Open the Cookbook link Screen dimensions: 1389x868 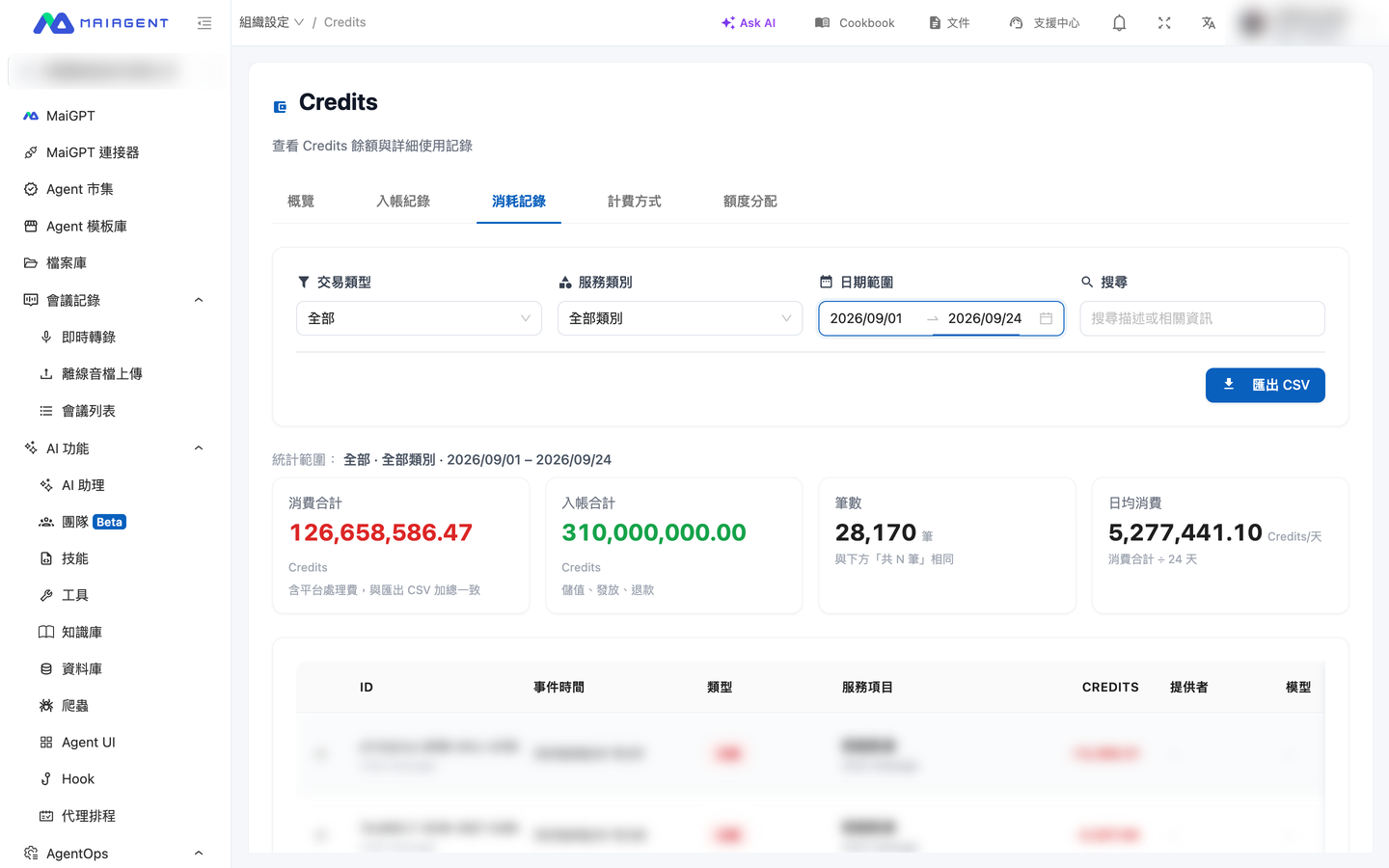coord(855,23)
